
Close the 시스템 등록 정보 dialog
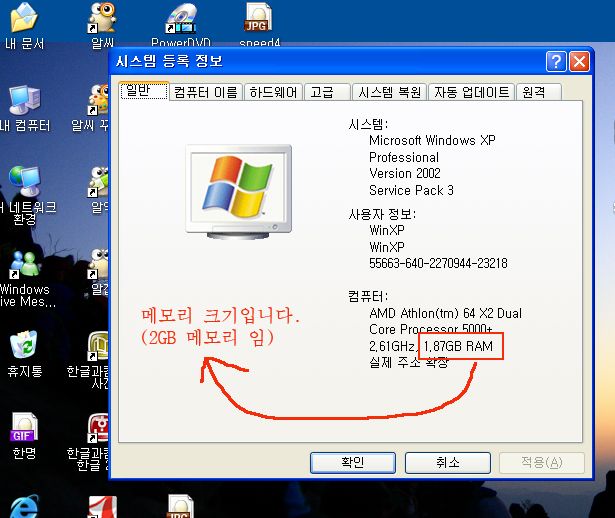[x=579, y=62]
